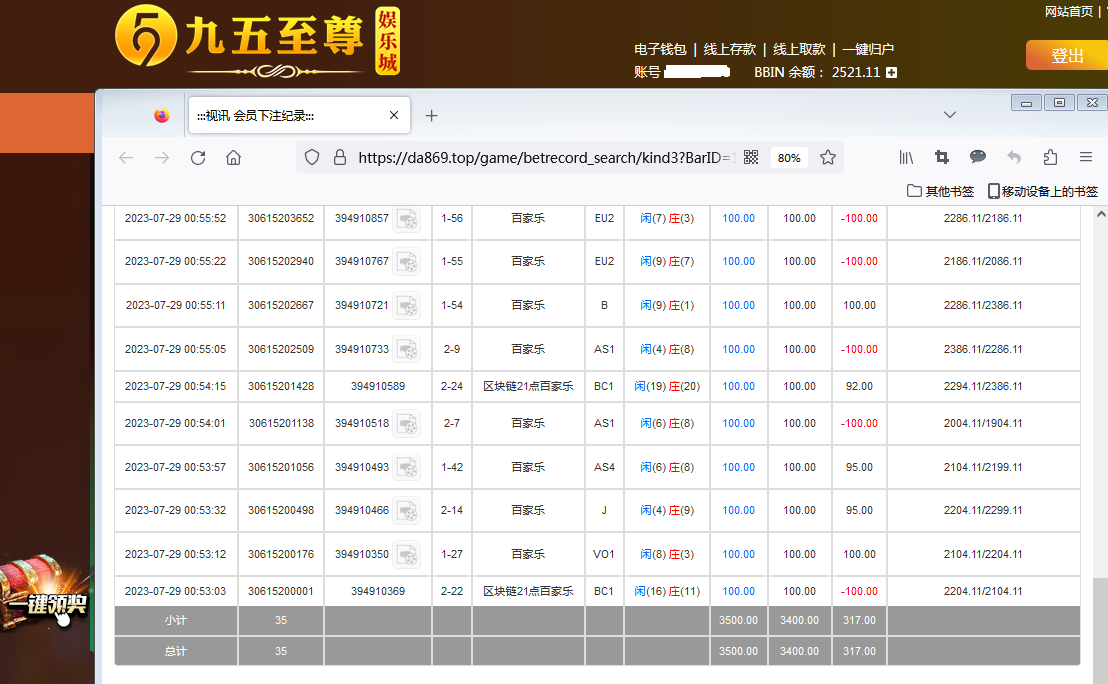Open game video icon for bet 394910721
This screenshot has width=1108, height=684.
click(x=407, y=306)
